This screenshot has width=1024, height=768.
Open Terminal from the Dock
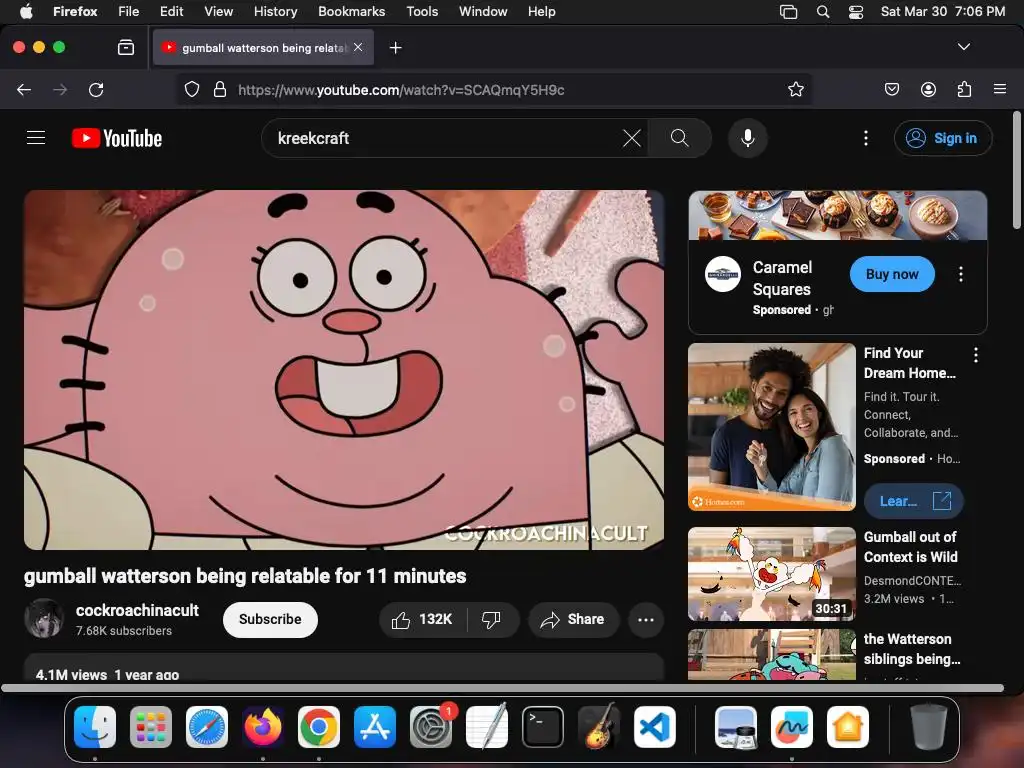tap(543, 727)
